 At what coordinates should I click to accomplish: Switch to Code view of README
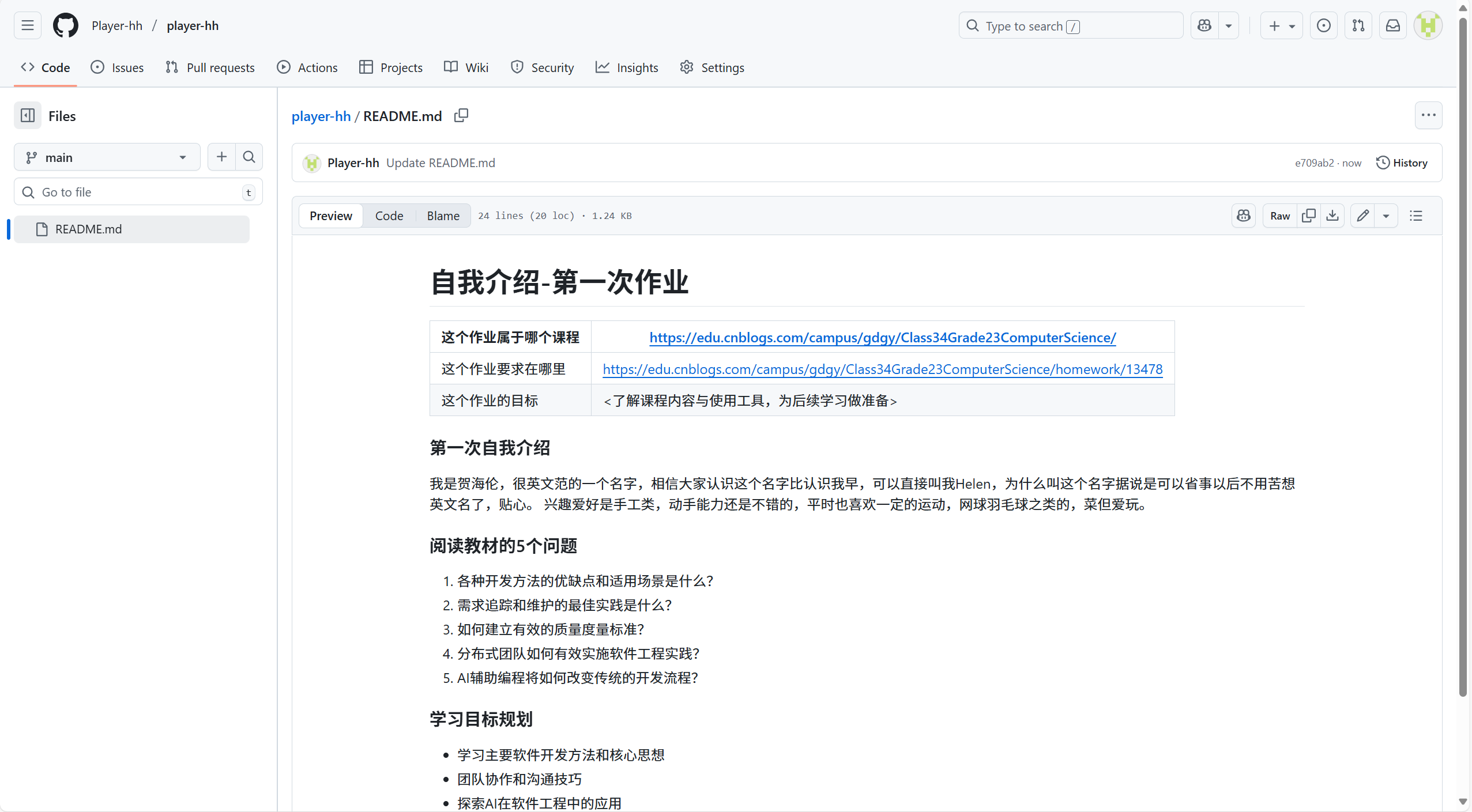pos(389,216)
